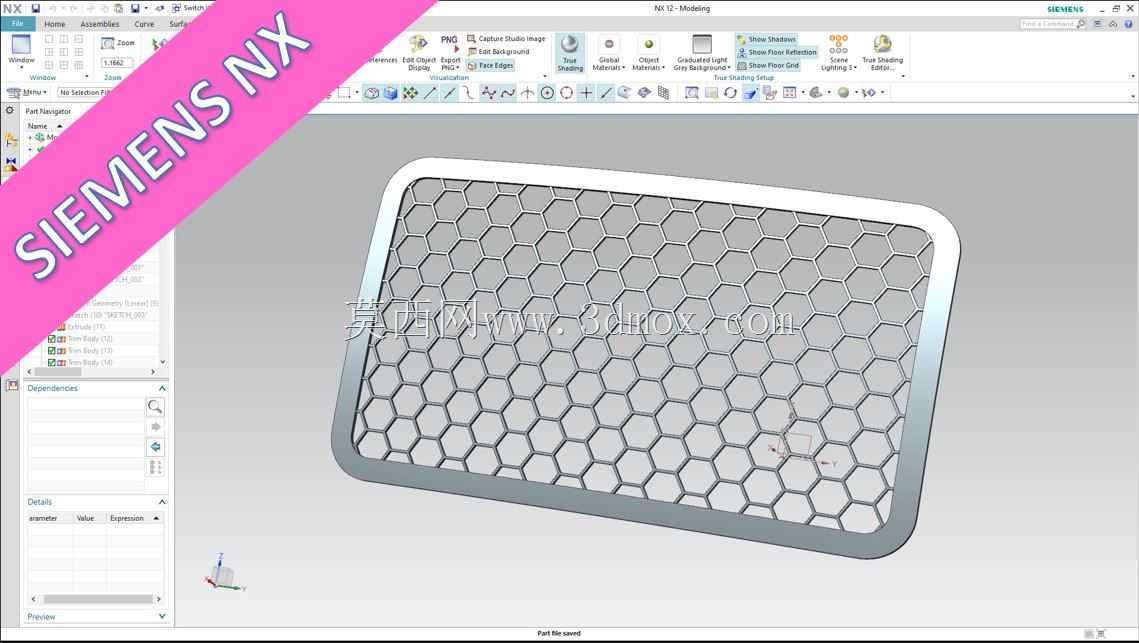Open Scene Lighting 3 dropdown

[839, 64]
